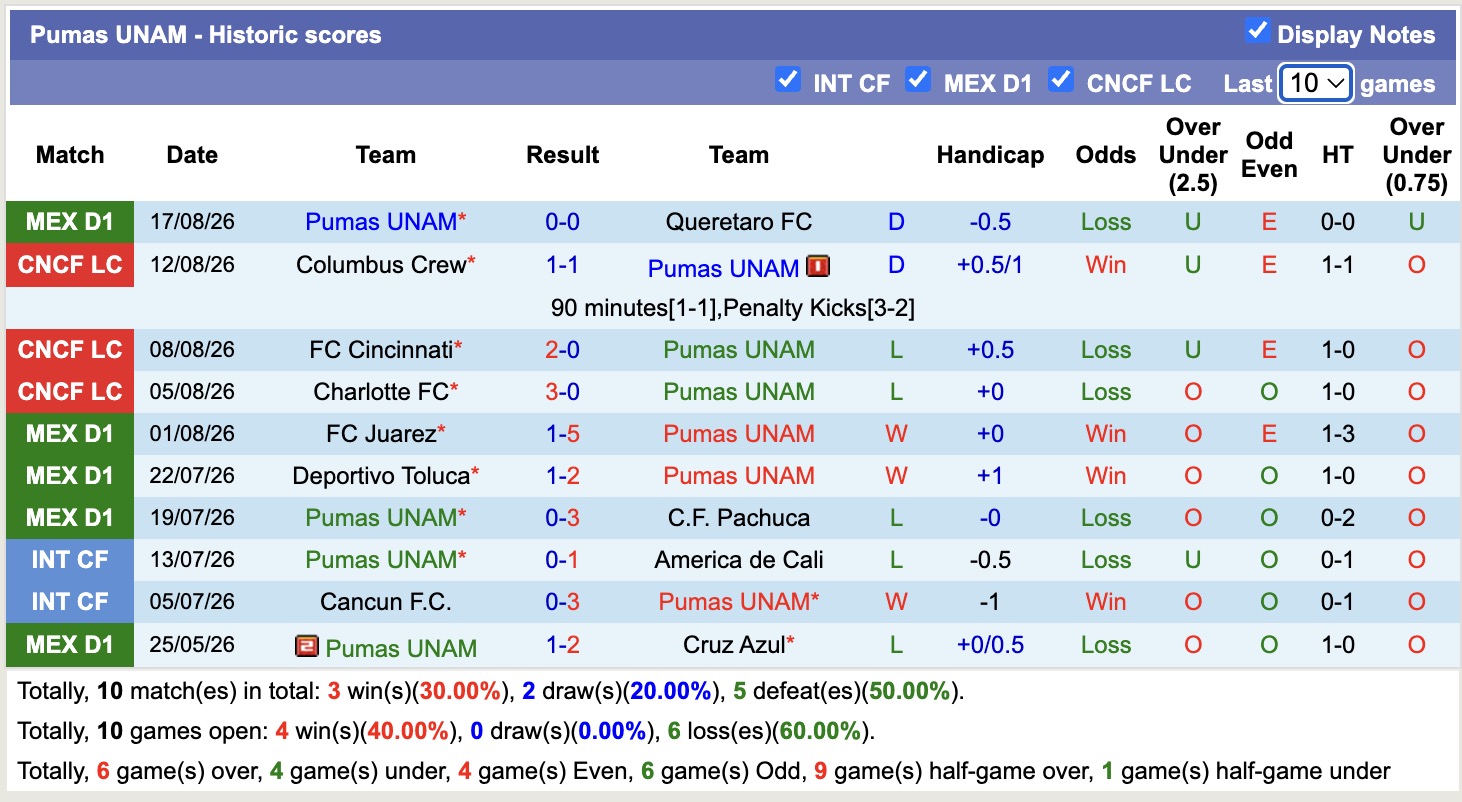Viewport: 1462px width, 802px height.
Task: Click the HT score 1-3
Action: [x=1337, y=434]
